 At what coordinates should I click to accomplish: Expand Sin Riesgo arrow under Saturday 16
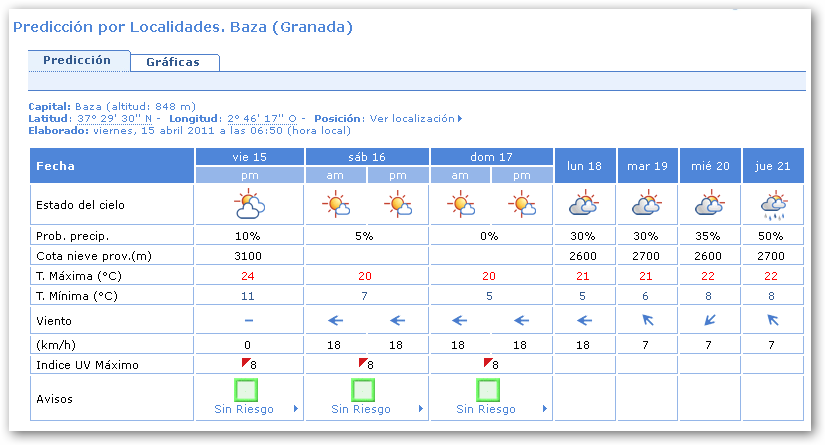(419, 409)
